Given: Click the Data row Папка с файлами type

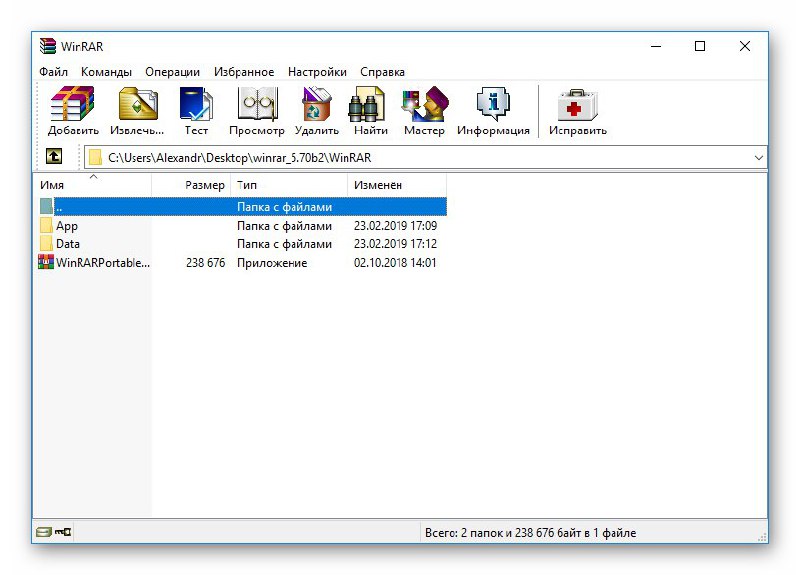Looking at the screenshot, I should click(284, 244).
